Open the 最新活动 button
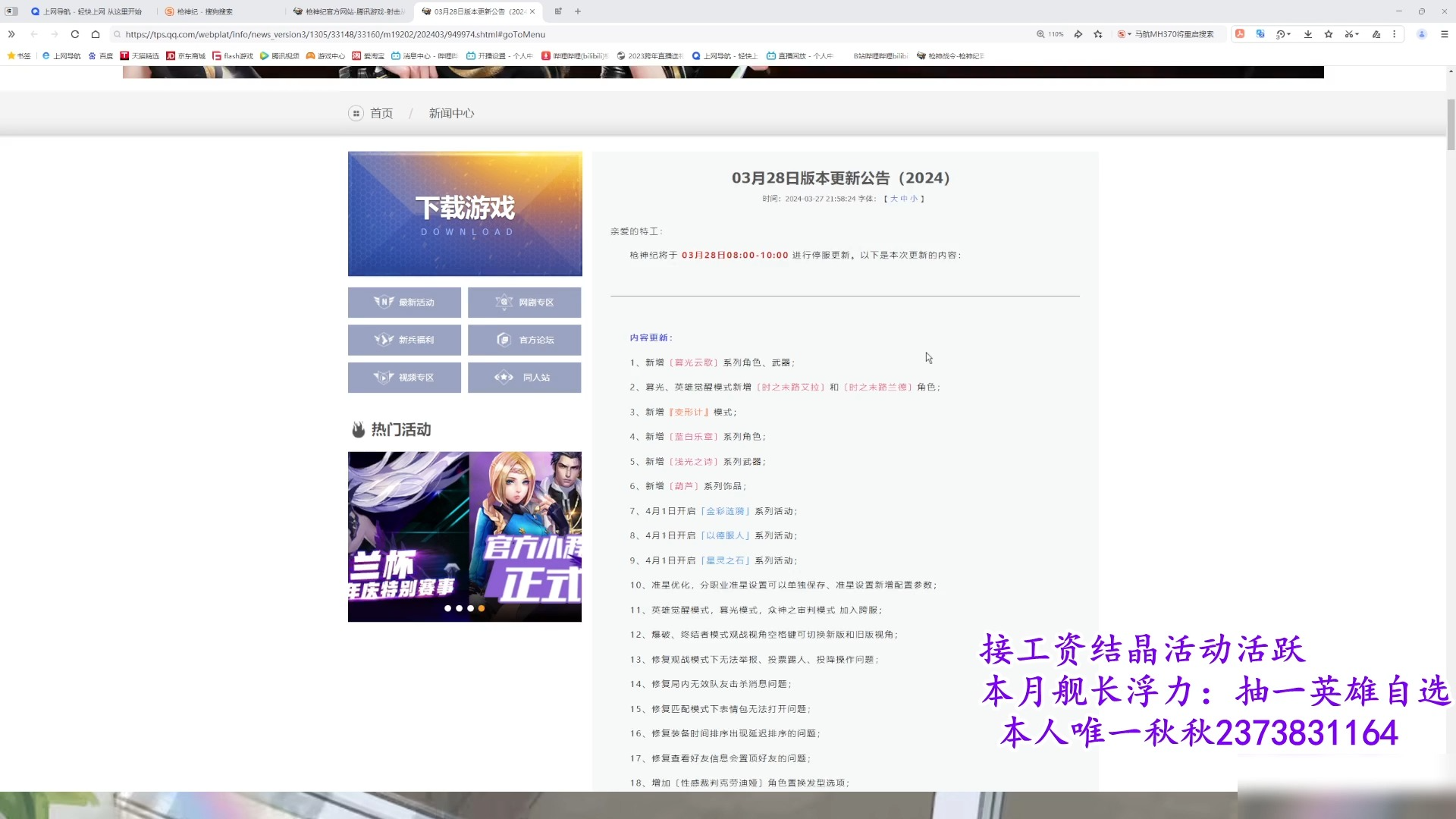Image resolution: width=1456 pixels, height=819 pixels. (x=404, y=302)
